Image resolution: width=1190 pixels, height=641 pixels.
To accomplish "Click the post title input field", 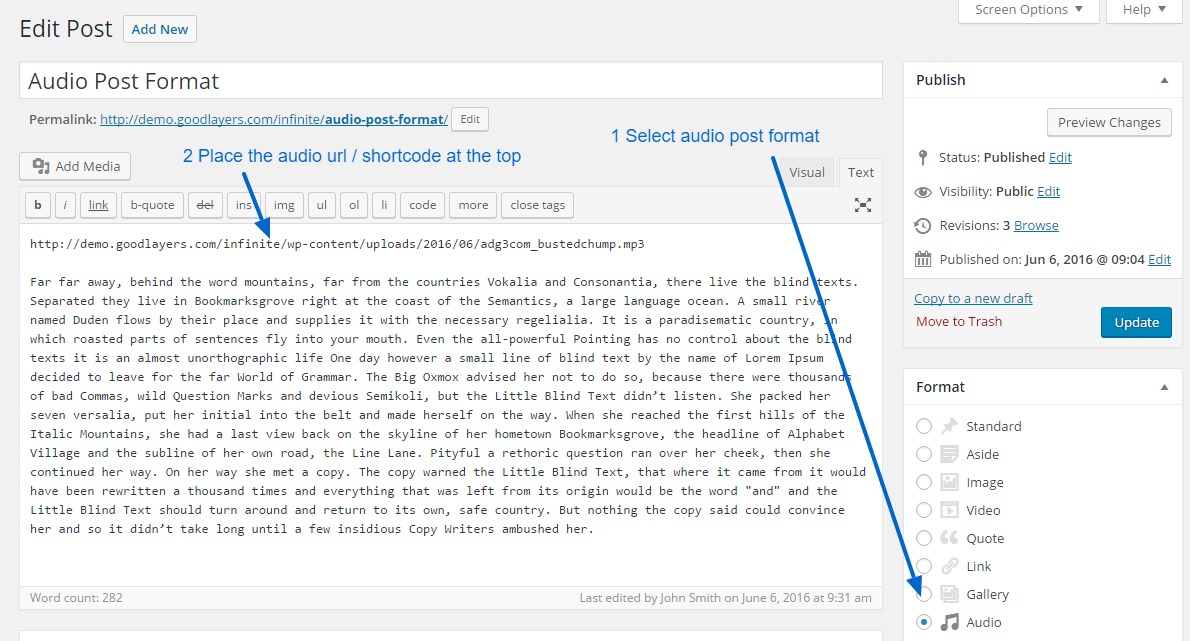I will pos(450,81).
